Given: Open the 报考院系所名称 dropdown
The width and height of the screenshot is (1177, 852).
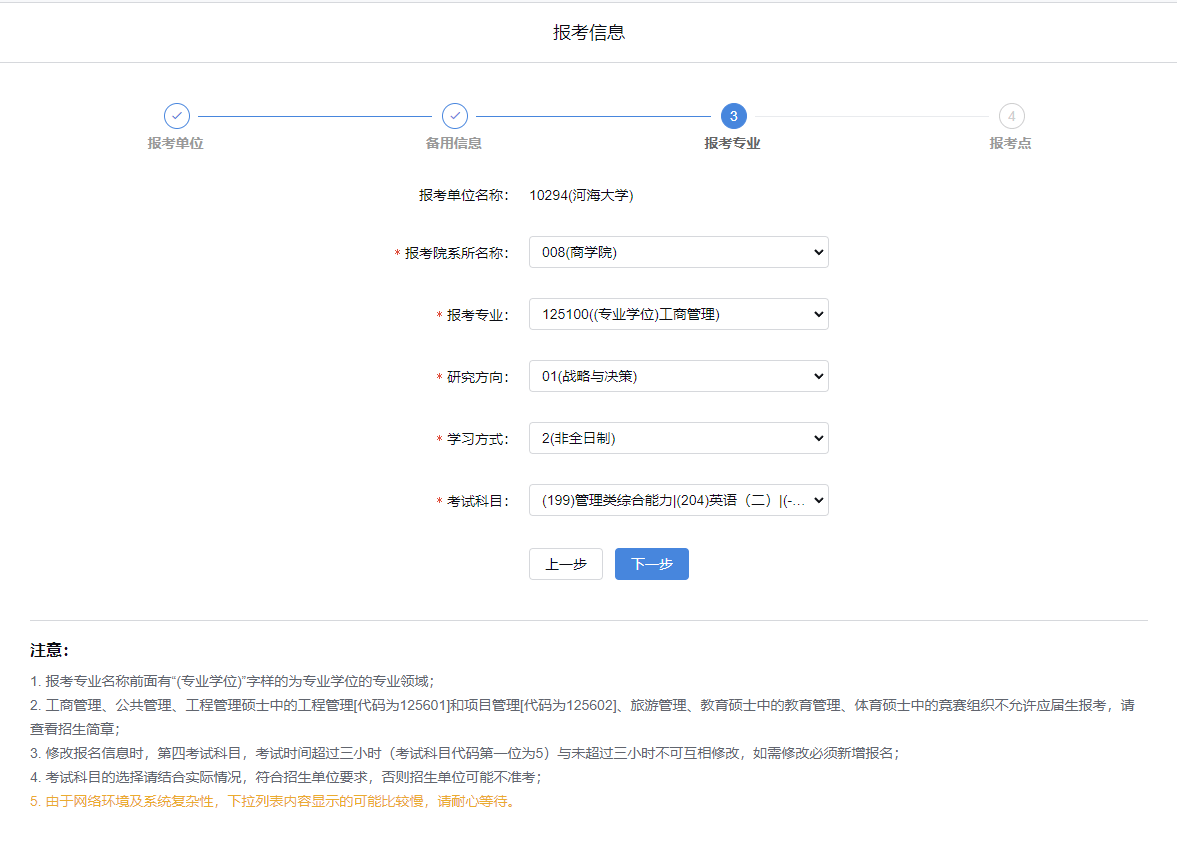Looking at the screenshot, I should tap(678, 252).
